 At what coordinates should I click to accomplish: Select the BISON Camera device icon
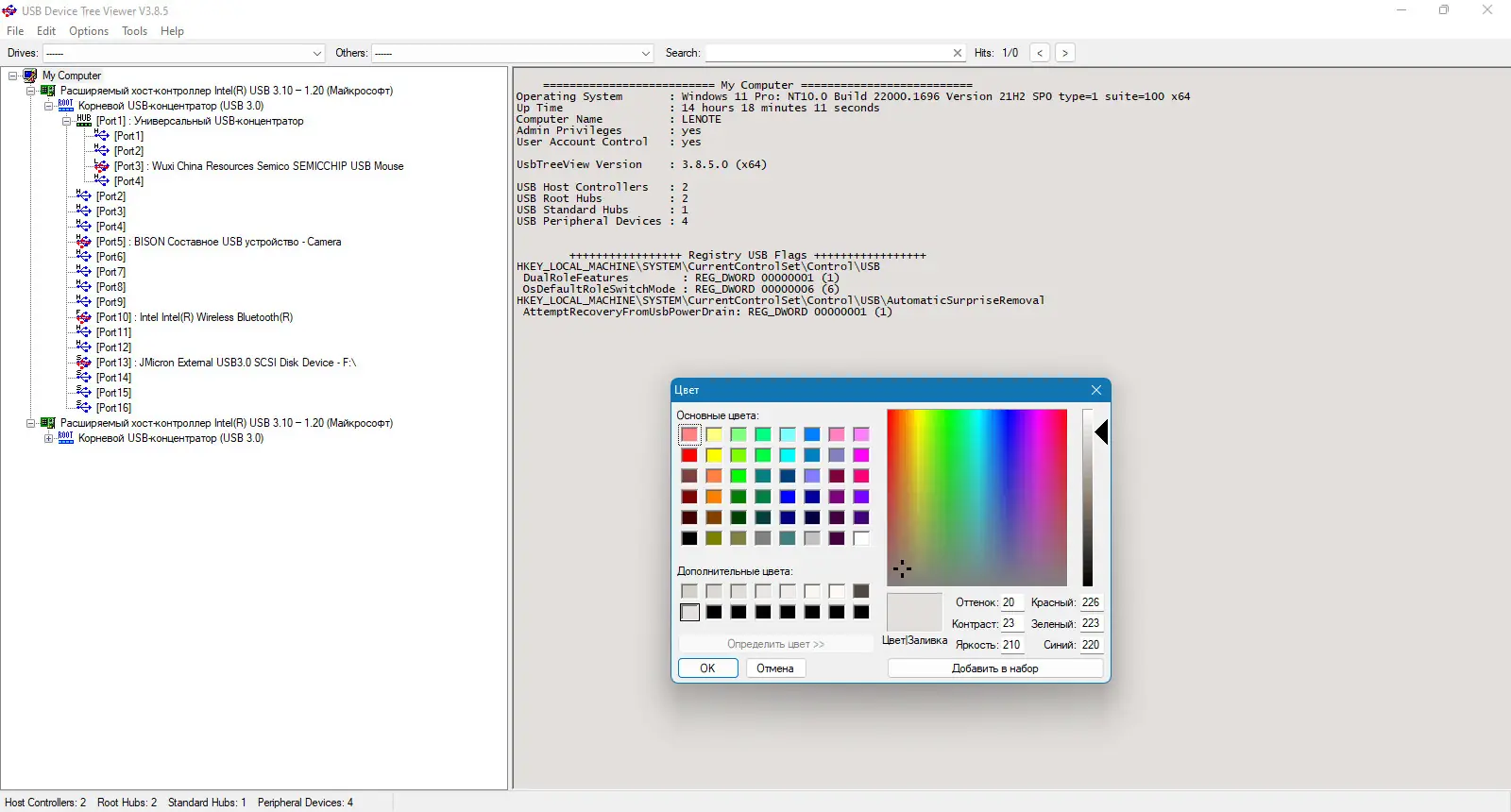[x=84, y=242]
